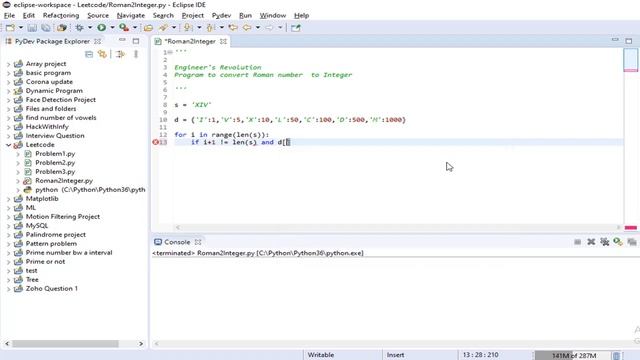Viewport: 640px width, 360px height.
Task: Collapse the docstring fold on line 1
Action: [170, 52]
